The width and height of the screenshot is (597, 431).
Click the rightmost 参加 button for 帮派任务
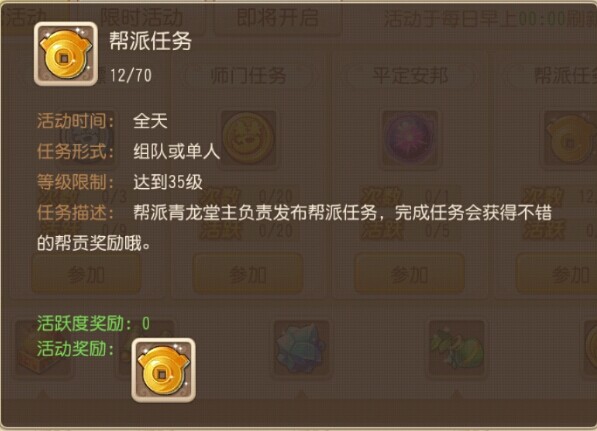click(x=557, y=275)
